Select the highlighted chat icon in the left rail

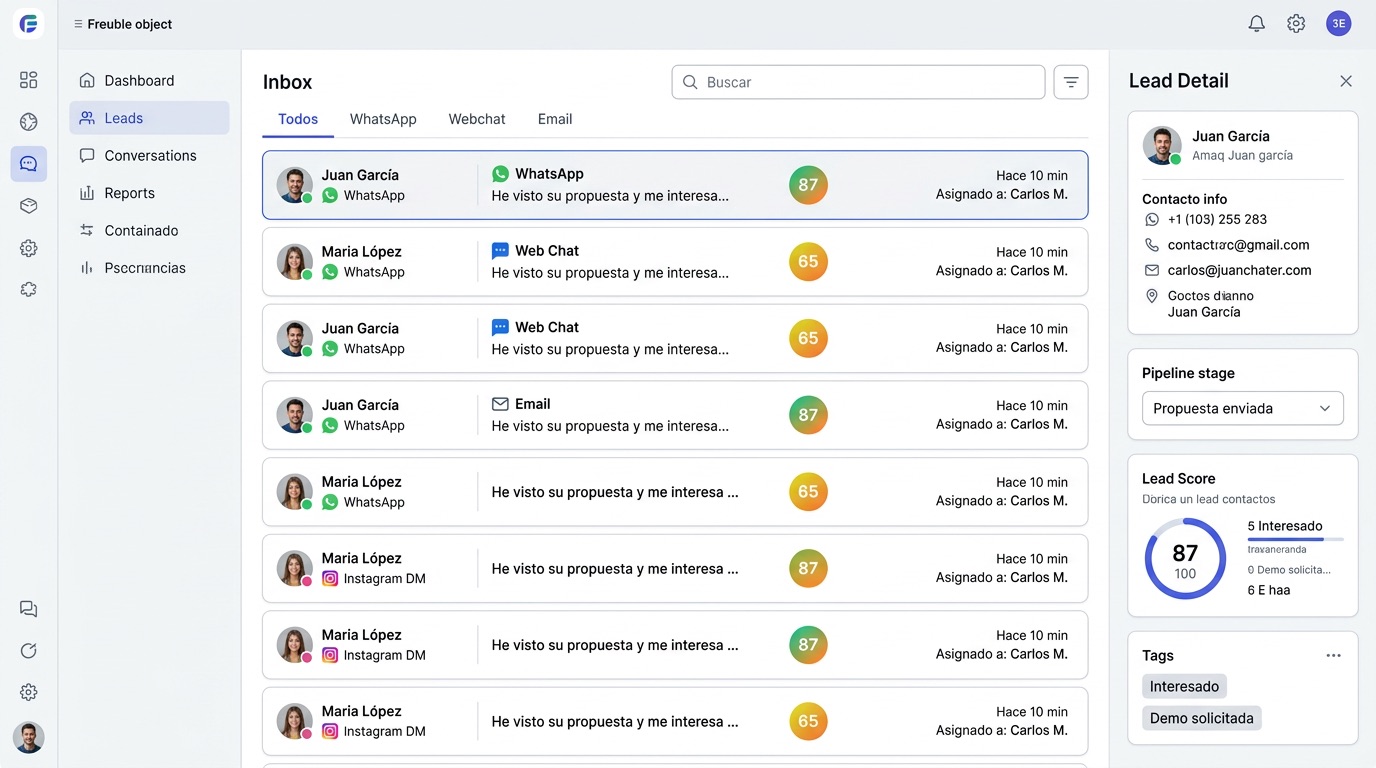(28, 164)
